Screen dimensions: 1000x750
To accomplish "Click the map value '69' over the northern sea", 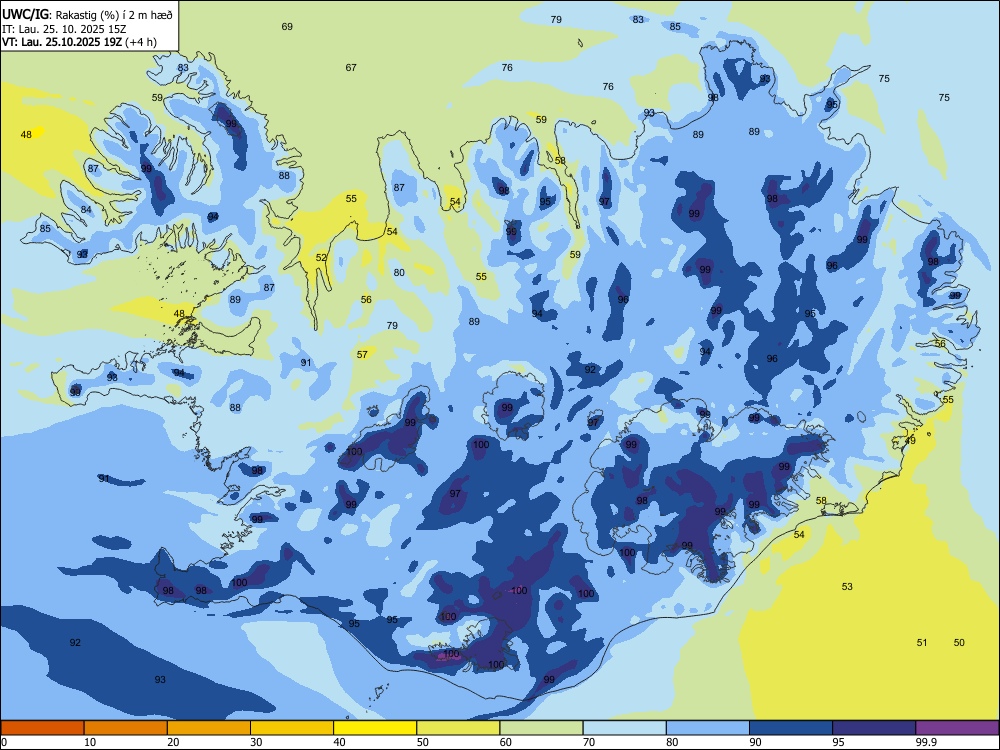I will 287,27.
